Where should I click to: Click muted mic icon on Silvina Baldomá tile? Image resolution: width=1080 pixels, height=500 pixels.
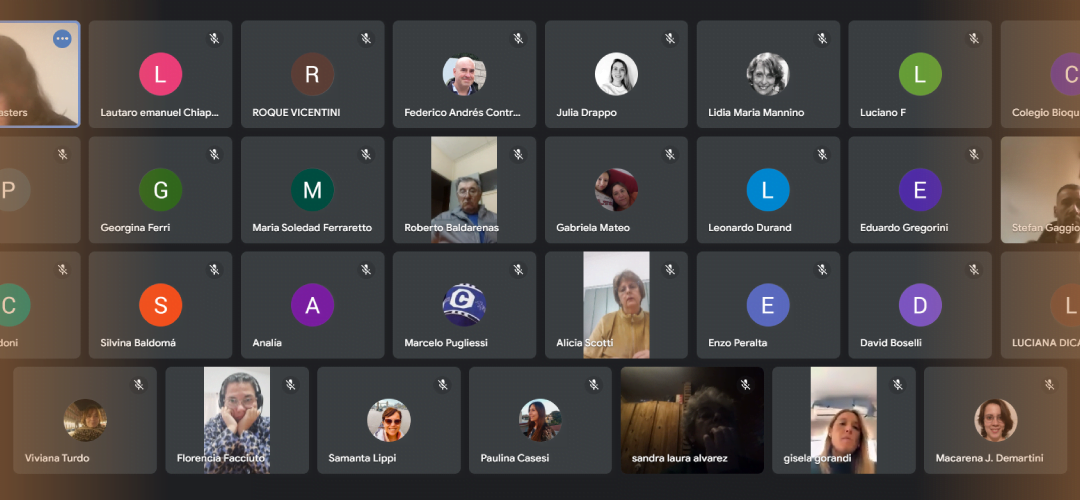(x=214, y=269)
